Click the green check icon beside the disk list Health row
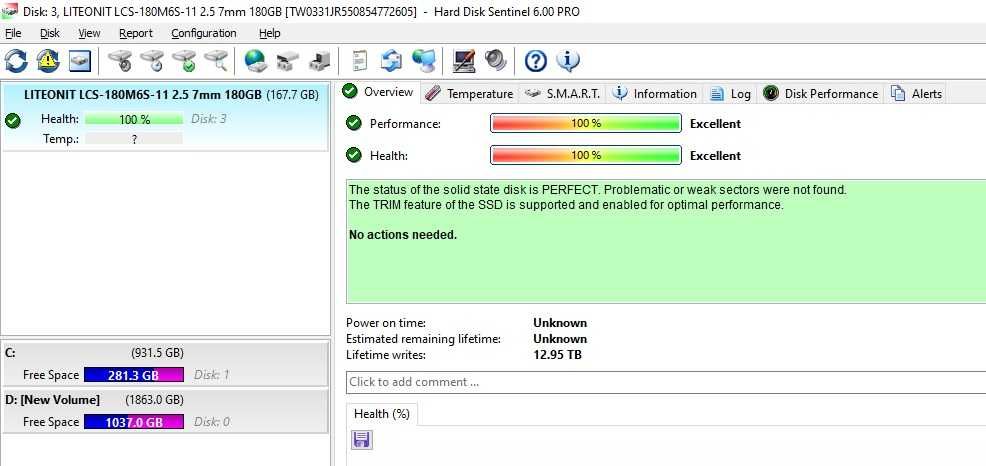986x466 pixels. point(12,119)
